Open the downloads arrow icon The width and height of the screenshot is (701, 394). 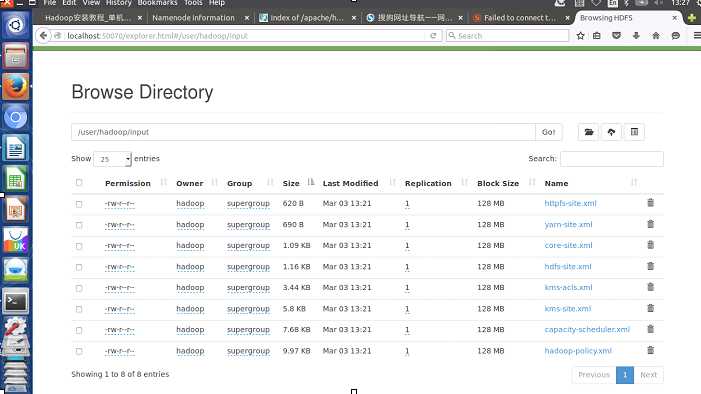coord(636,36)
